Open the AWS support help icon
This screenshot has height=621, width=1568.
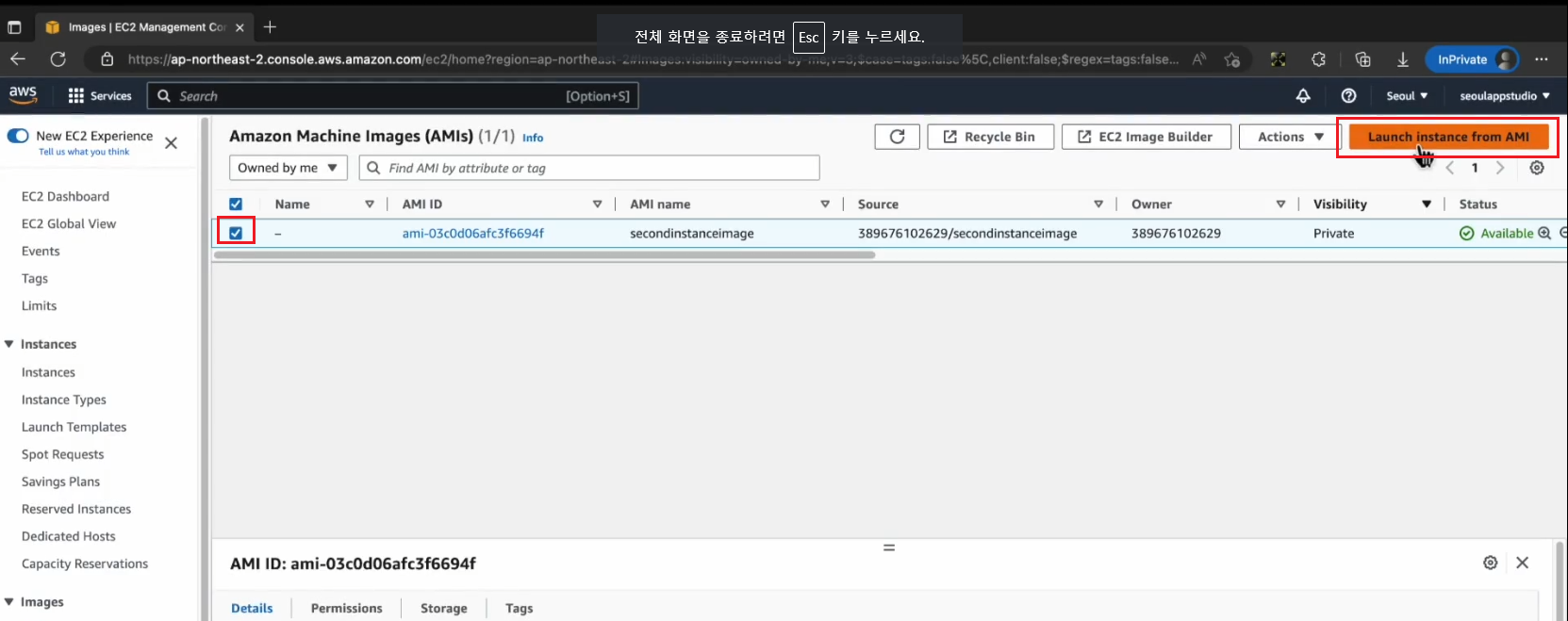click(x=1348, y=96)
